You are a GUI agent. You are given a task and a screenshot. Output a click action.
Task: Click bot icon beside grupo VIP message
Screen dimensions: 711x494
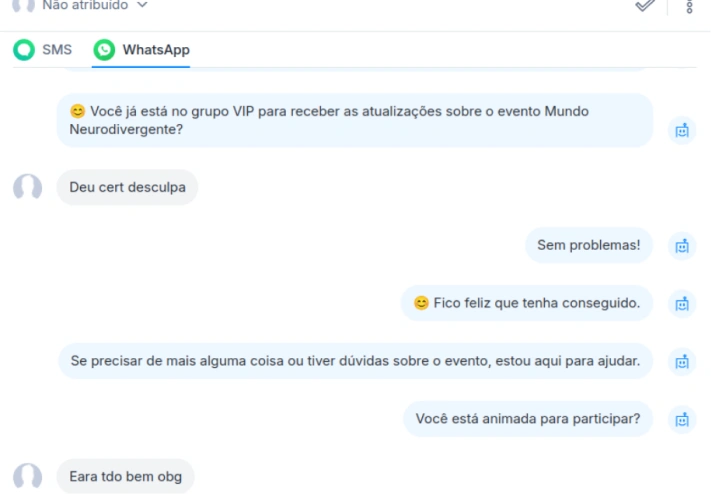(x=682, y=130)
